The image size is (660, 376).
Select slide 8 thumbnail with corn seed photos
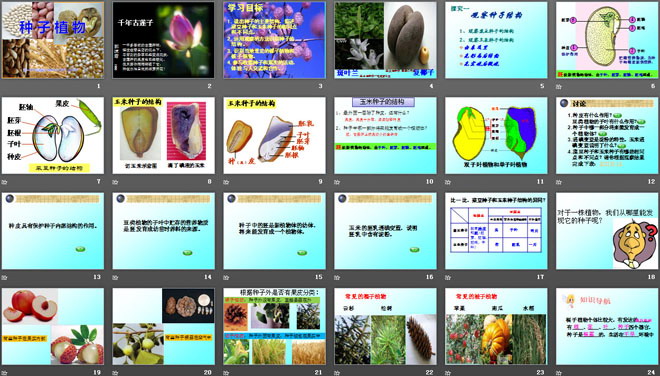click(x=163, y=136)
